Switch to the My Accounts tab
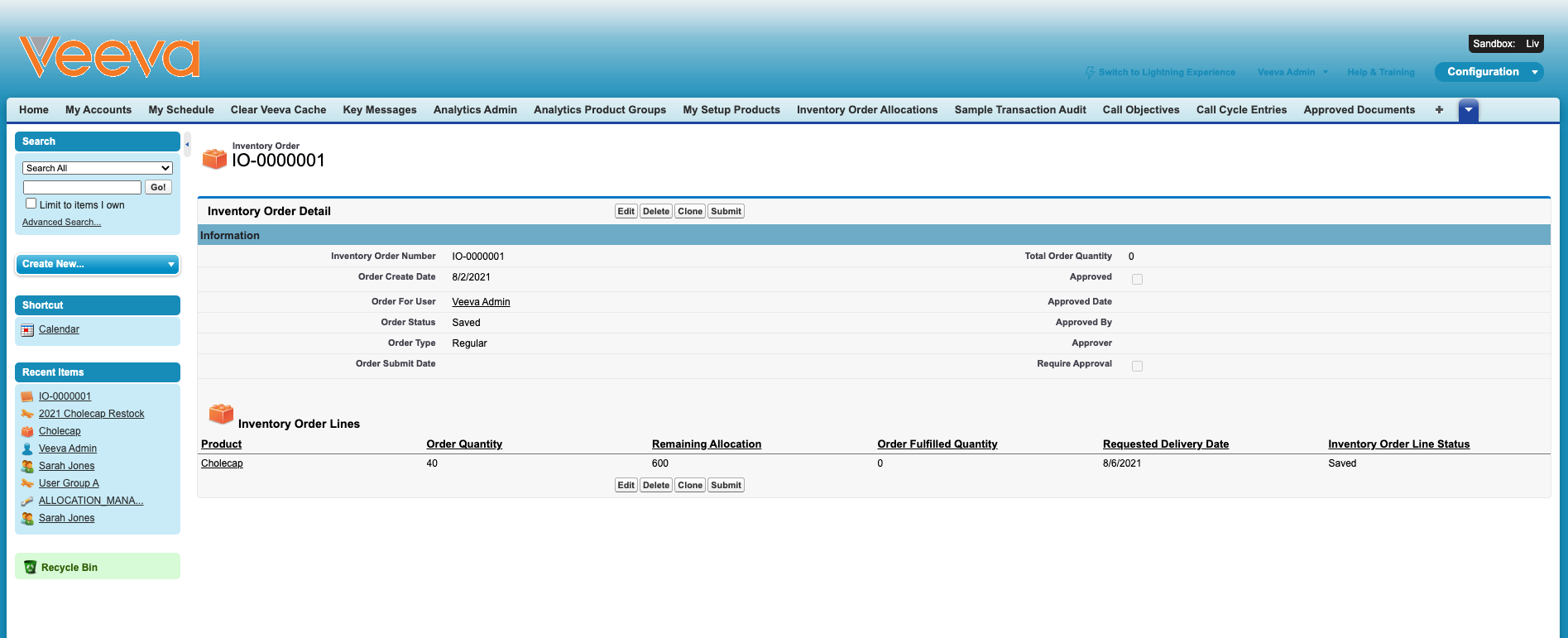Viewport: 1568px width, 638px height. [98, 110]
